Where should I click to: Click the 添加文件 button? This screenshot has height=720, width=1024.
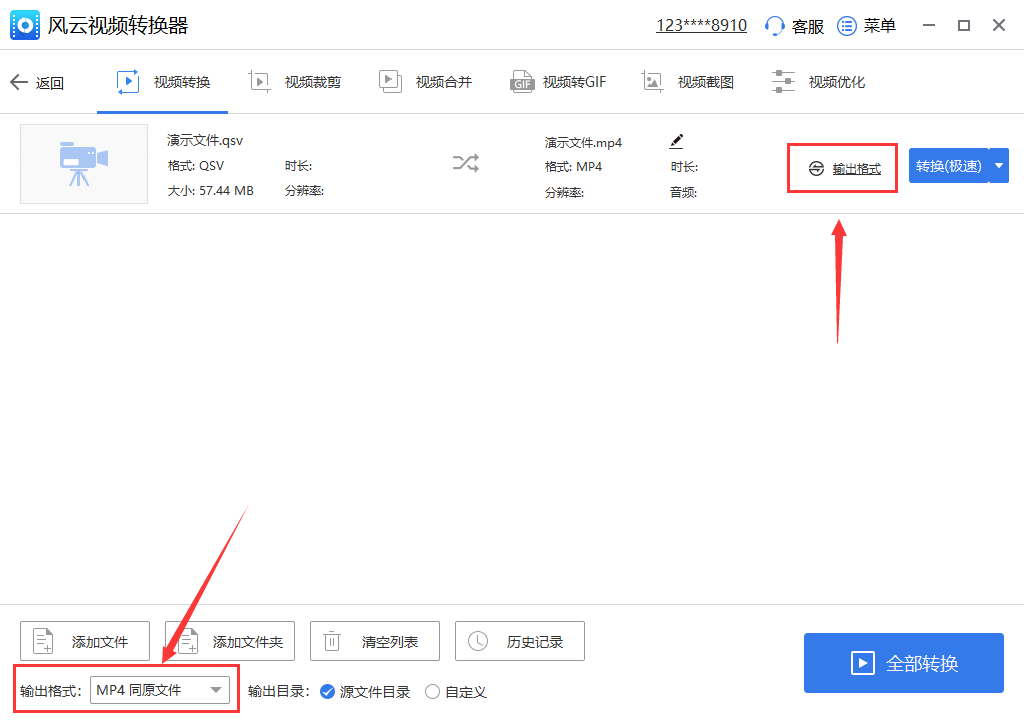coord(85,642)
